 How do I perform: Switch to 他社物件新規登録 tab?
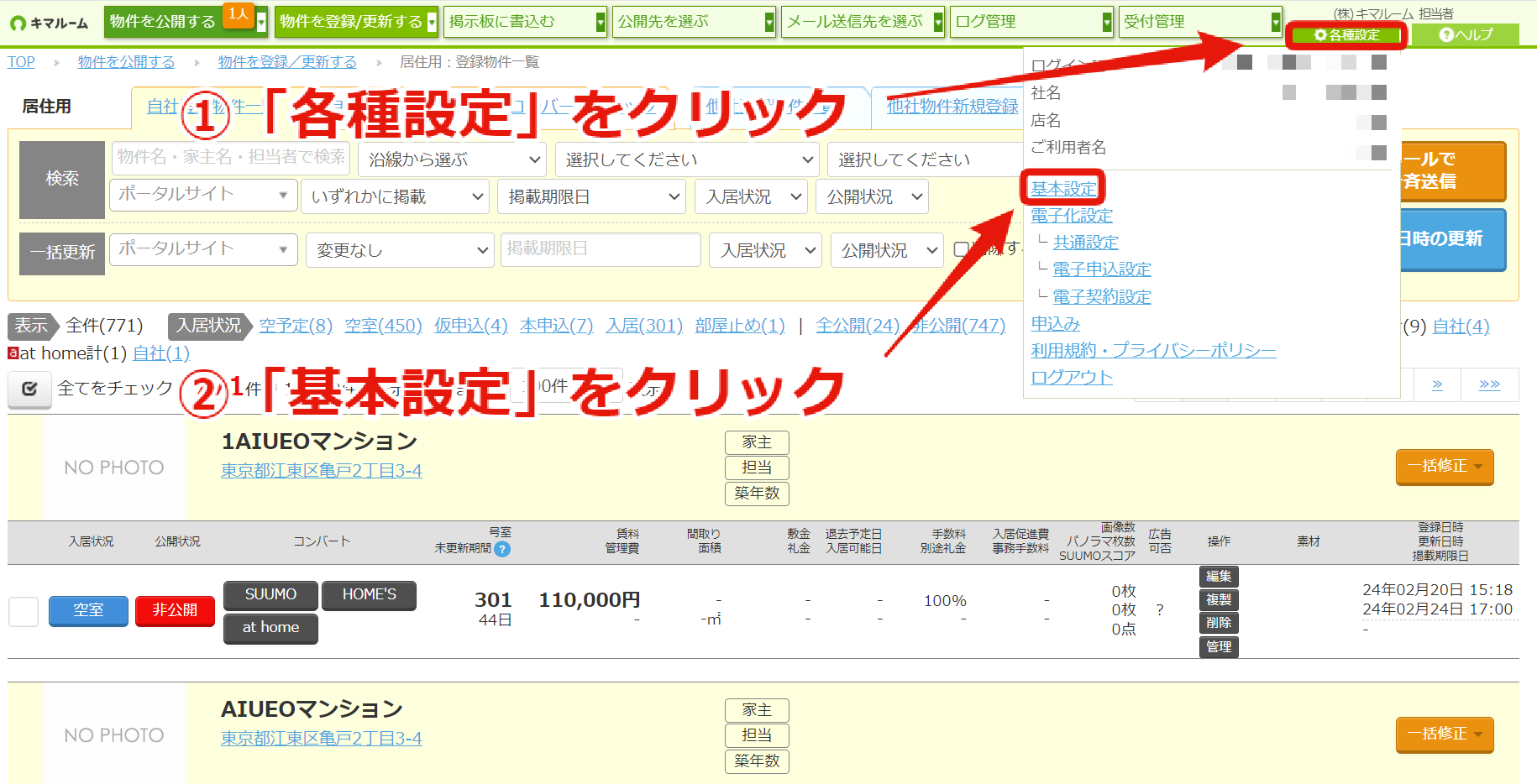coord(952,107)
